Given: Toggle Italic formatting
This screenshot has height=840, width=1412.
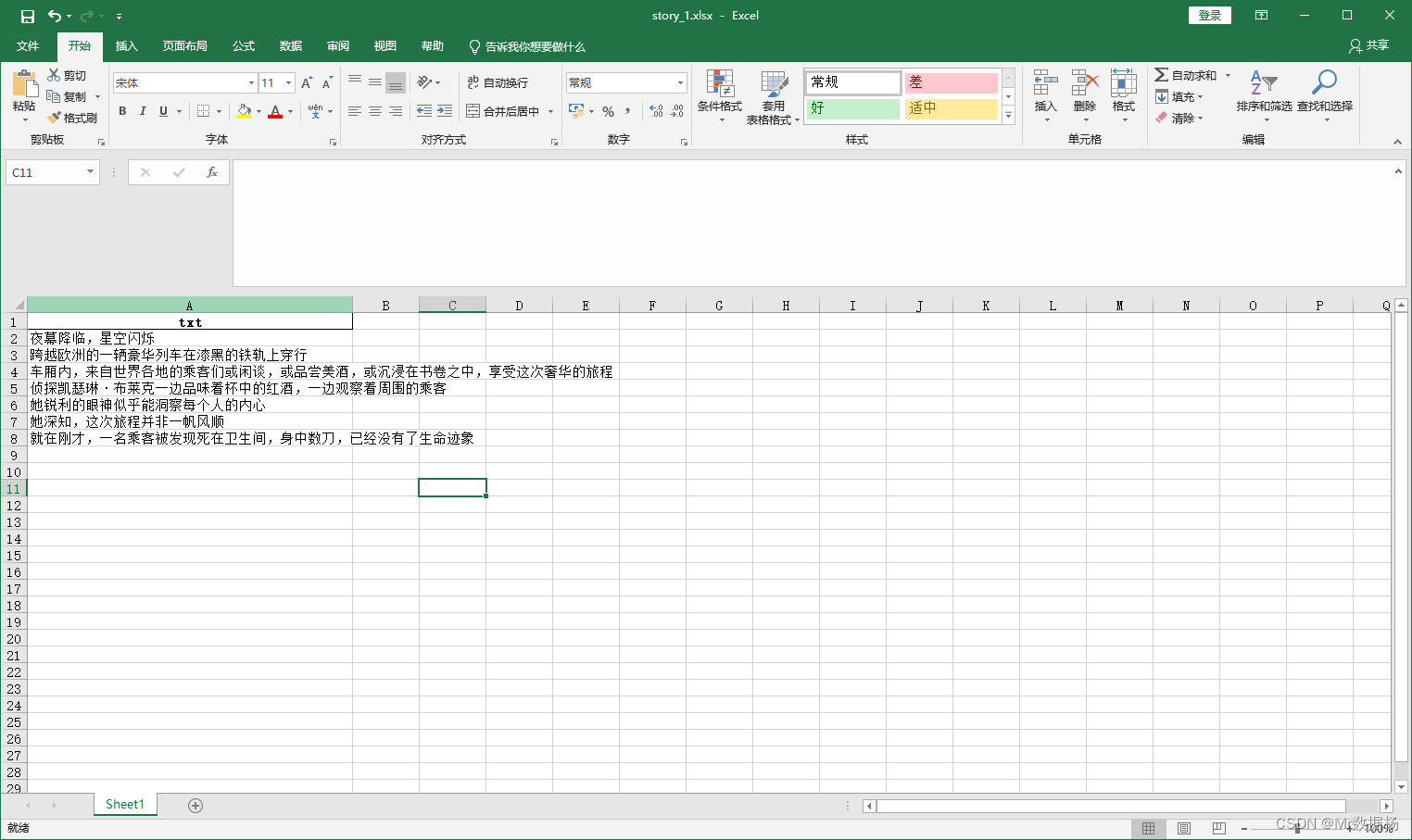Looking at the screenshot, I should tap(143, 111).
